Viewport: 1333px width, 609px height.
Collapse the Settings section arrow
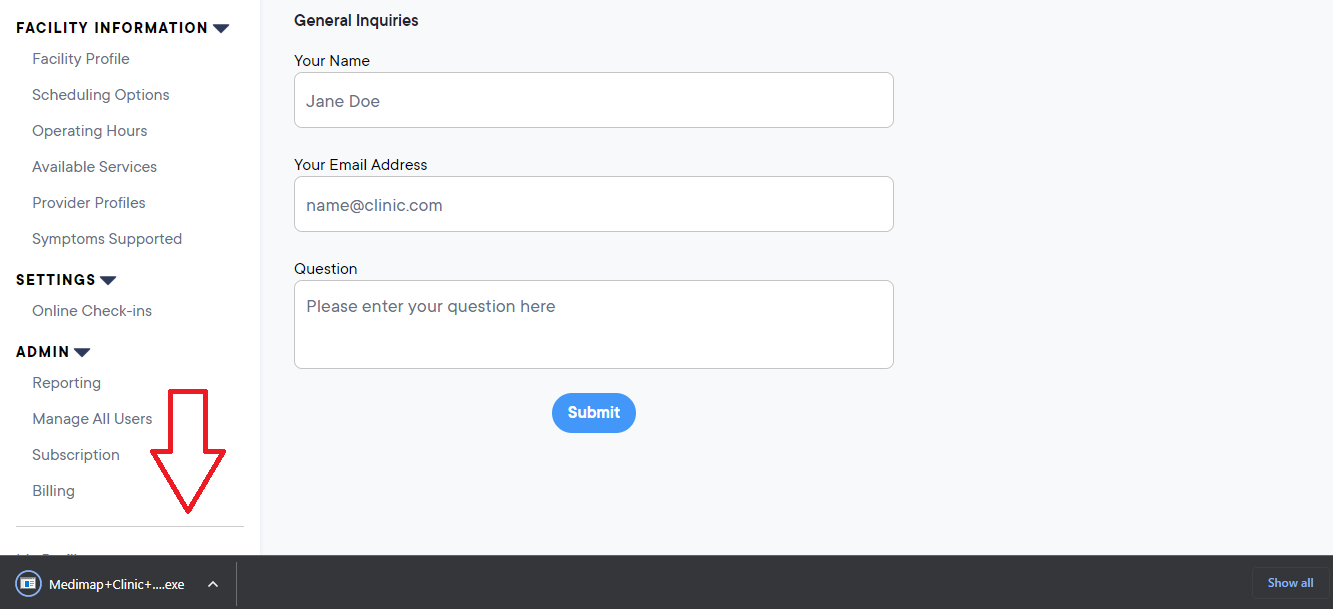(108, 280)
